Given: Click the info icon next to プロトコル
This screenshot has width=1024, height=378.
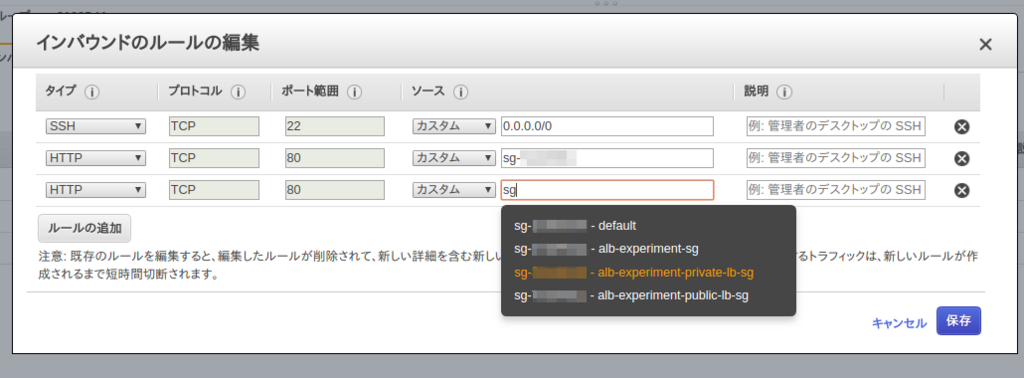Looking at the screenshot, I should tap(238, 92).
